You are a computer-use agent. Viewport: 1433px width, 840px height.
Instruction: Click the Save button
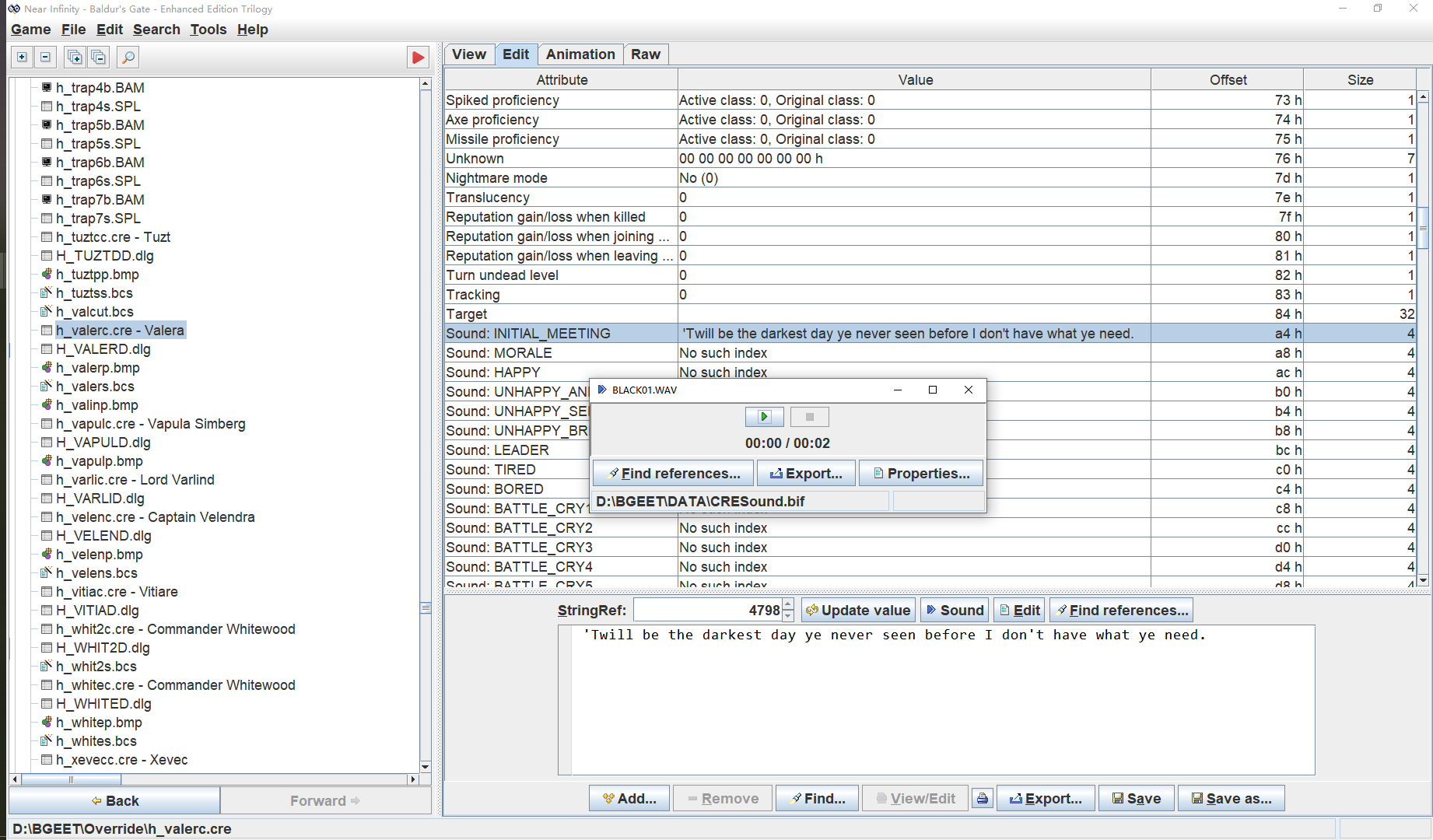pyautogui.click(x=1136, y=799)
